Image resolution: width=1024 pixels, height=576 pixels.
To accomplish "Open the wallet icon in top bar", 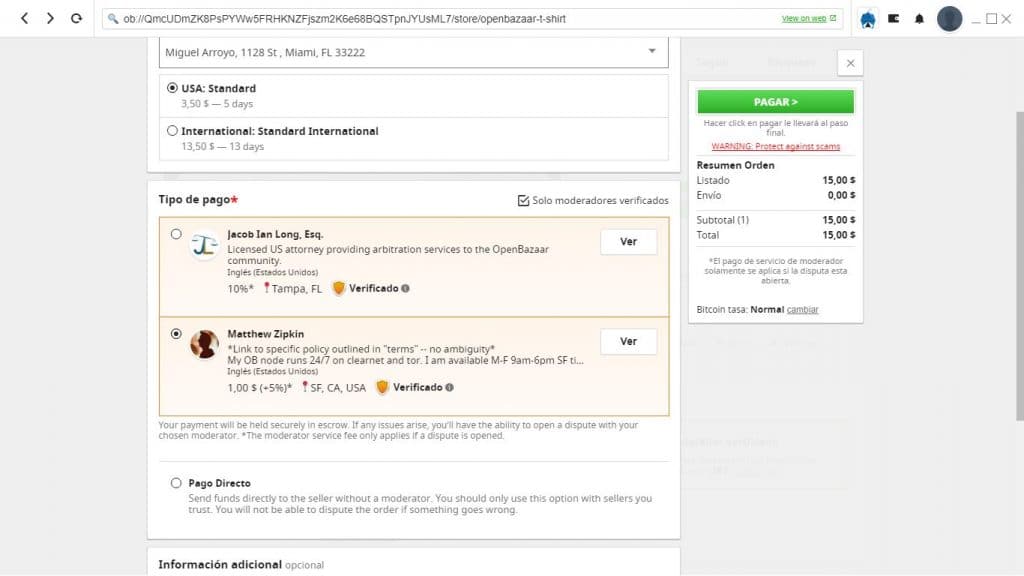I will tap(893, 18).
